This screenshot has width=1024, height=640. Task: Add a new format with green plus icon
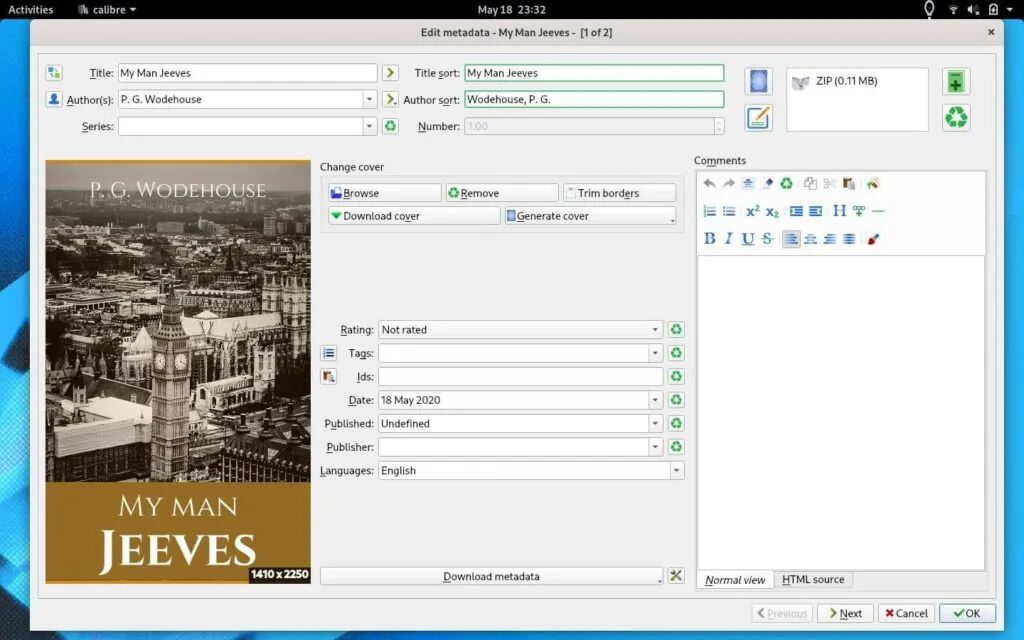pyautogui.click(x=956, y=82)
